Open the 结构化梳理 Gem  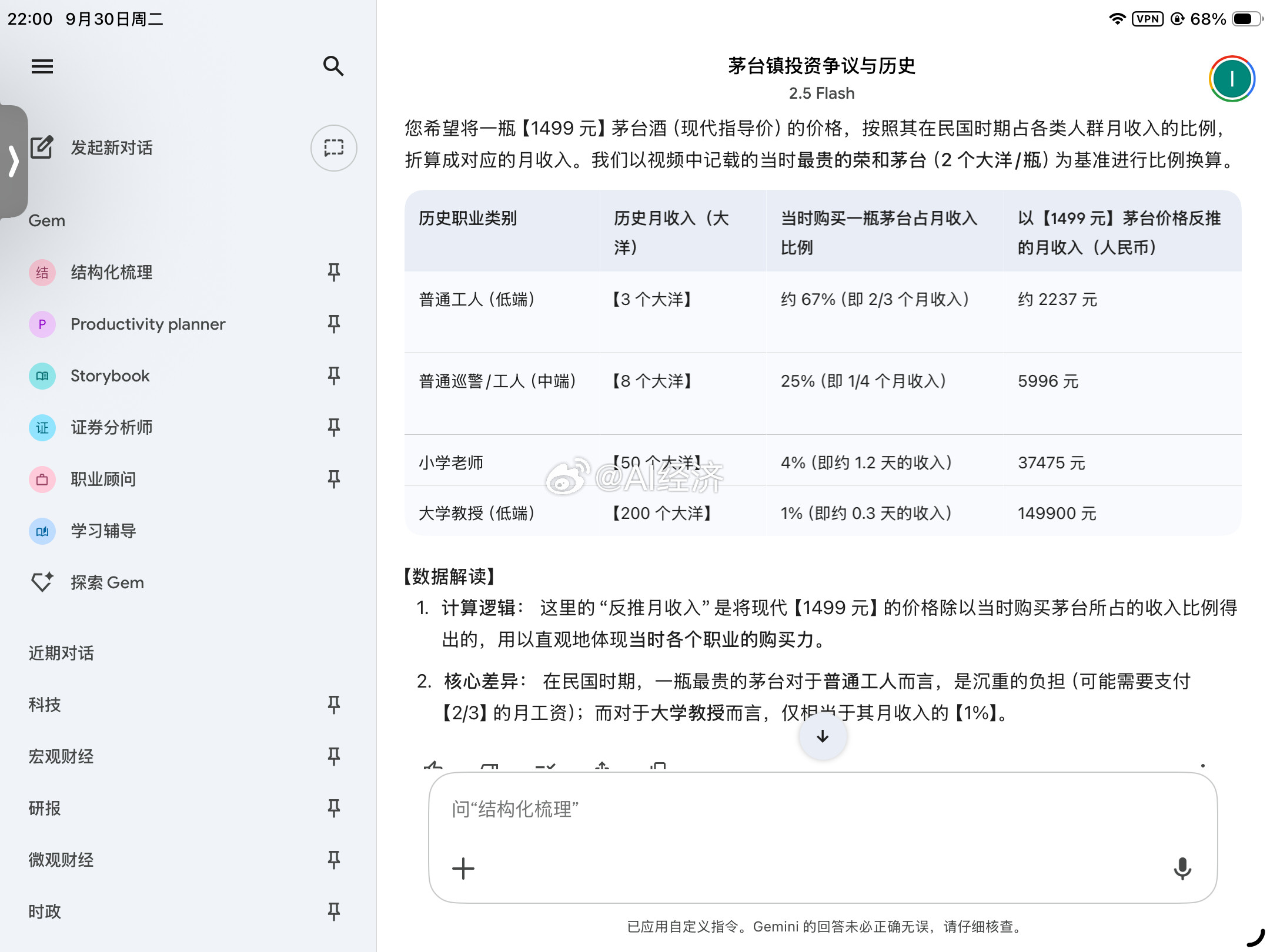tap(112, 272)
